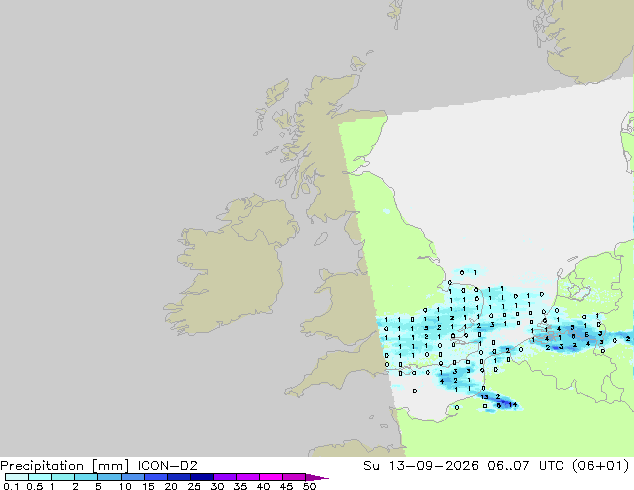The height and width of the screenshot is (490, 634).
Task: Click the ICON-D2 model label
Action: (167, 466)
